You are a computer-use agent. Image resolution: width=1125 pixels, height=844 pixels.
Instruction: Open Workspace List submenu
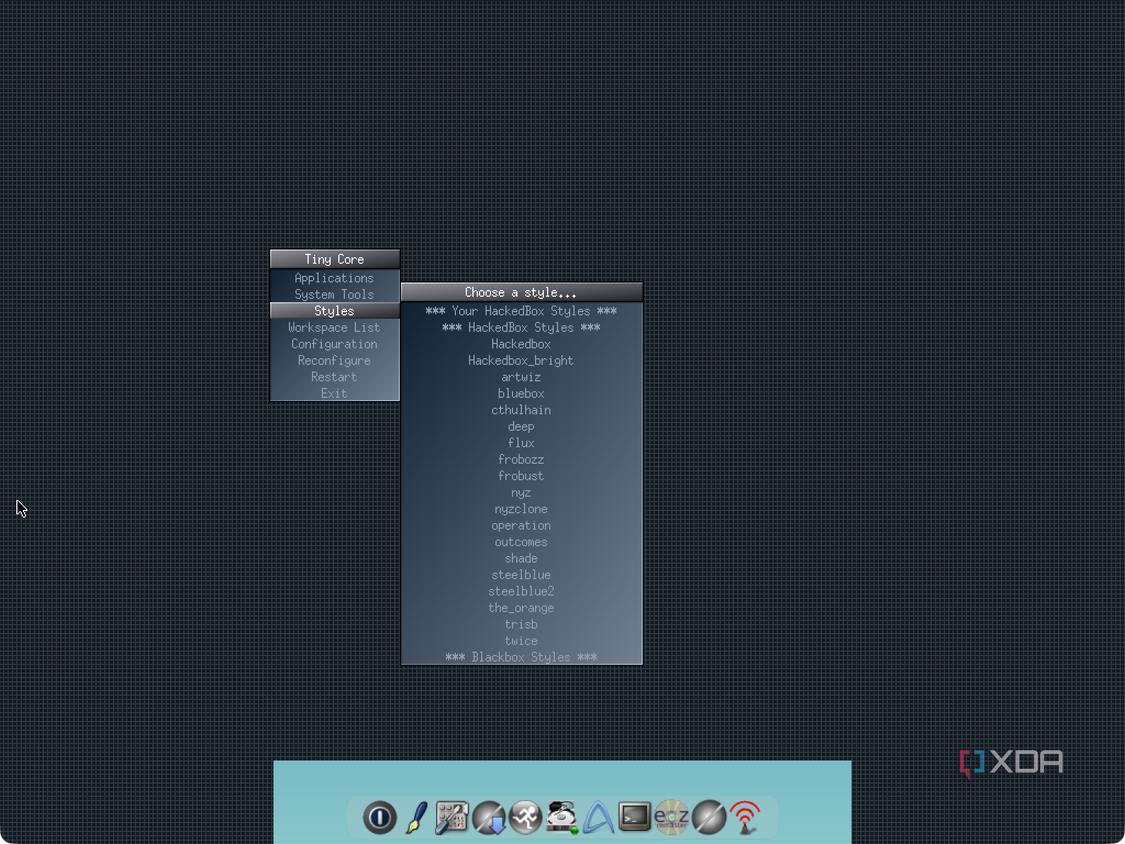[334, 327]
